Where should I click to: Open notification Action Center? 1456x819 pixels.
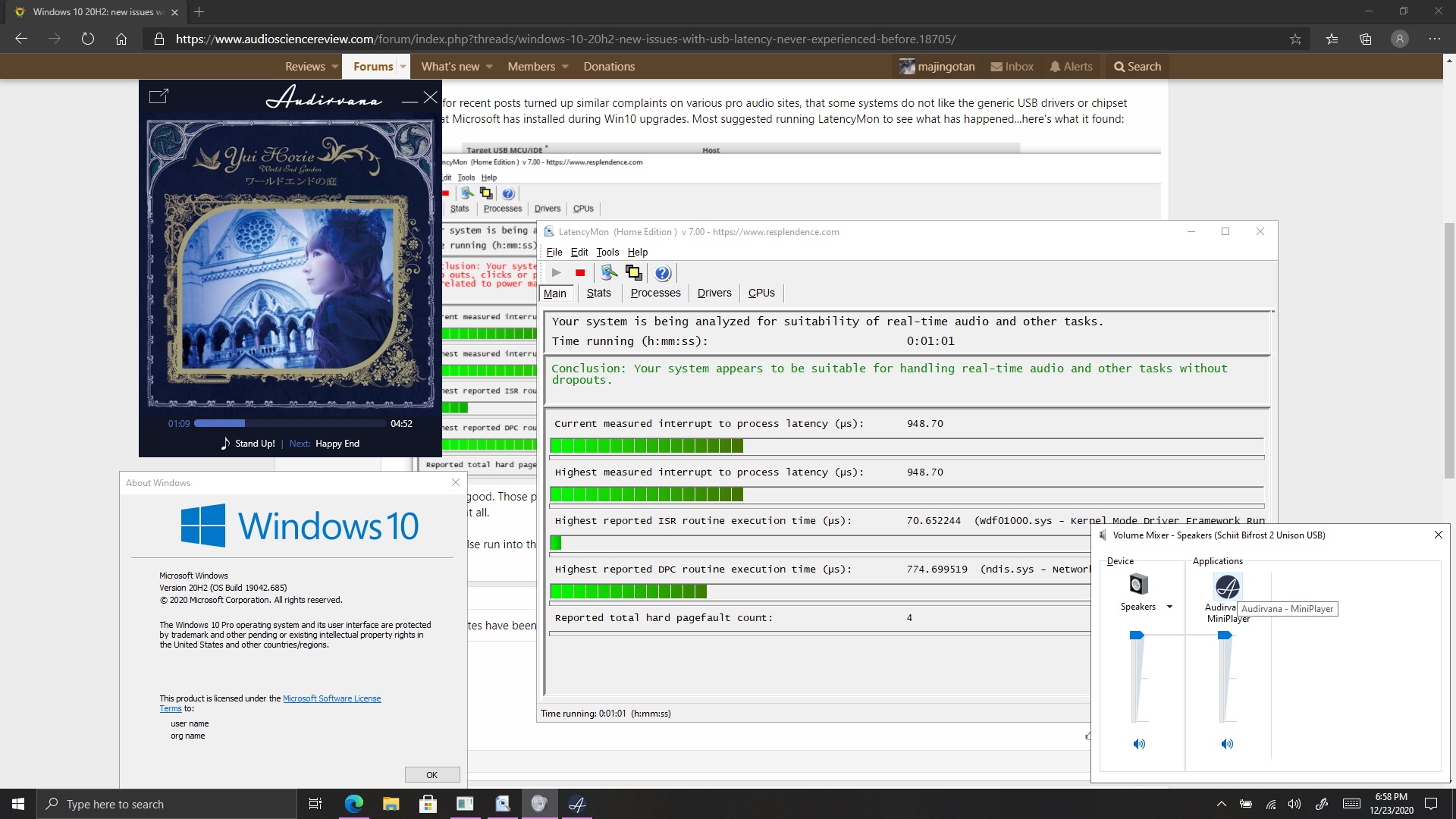1431,804
